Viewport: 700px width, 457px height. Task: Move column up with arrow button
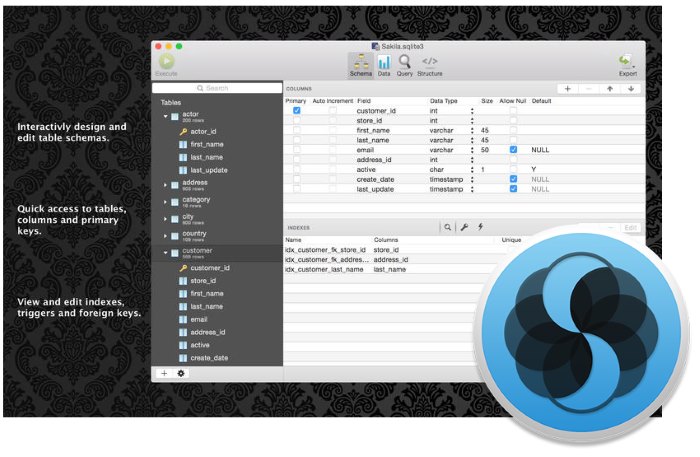(x=609, y=89)
